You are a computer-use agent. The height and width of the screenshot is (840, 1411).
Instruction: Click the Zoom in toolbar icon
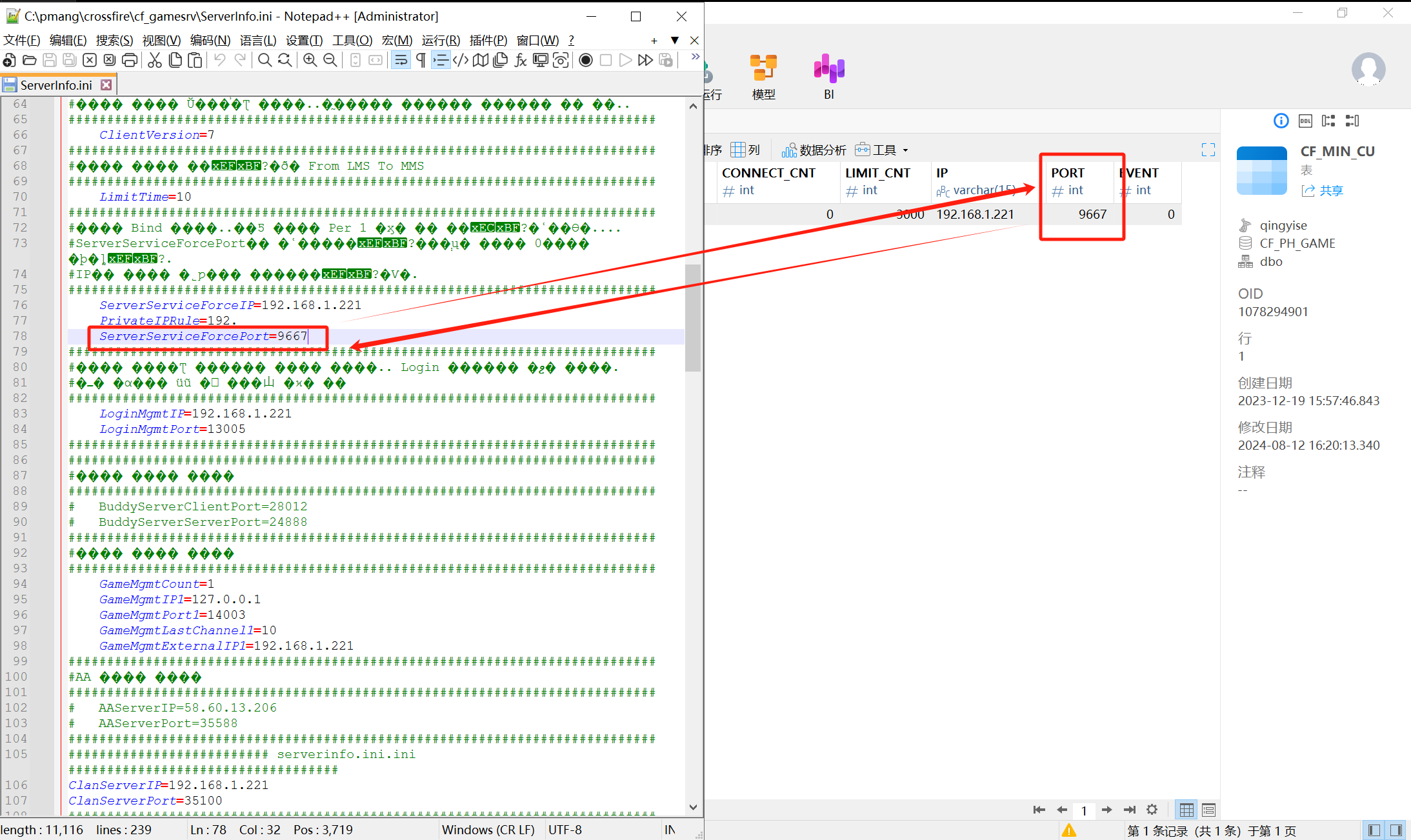pos(310,61)
